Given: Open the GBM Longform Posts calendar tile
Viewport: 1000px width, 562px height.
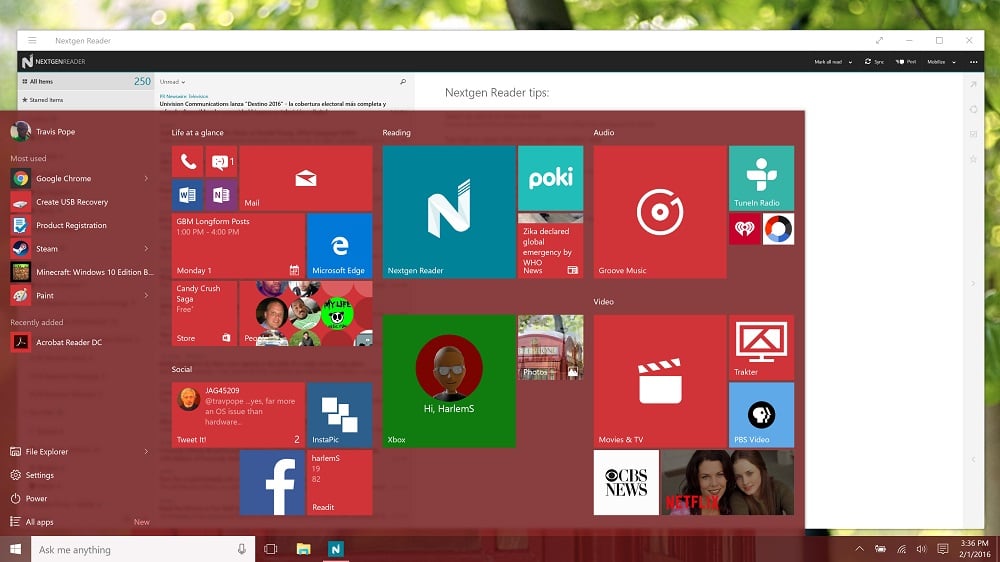Looking at the screenshot, I should click(x=238, y=246).
